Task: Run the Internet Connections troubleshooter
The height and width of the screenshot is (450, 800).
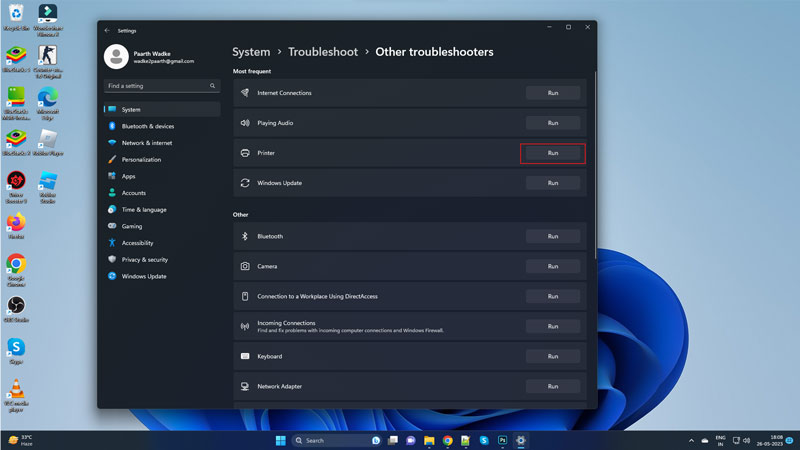Action: coord(553,93)
